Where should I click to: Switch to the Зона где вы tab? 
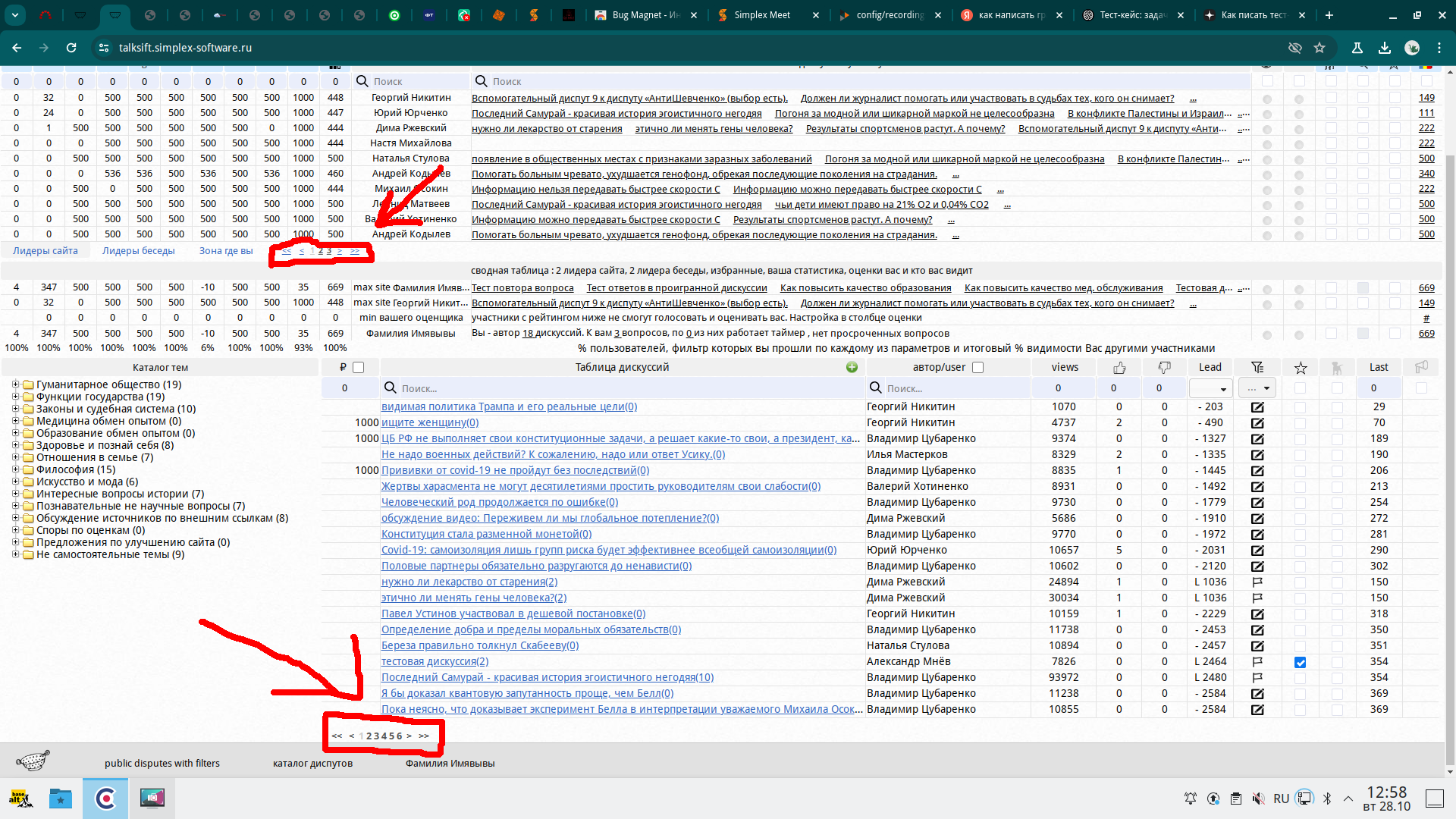point(226,251)
